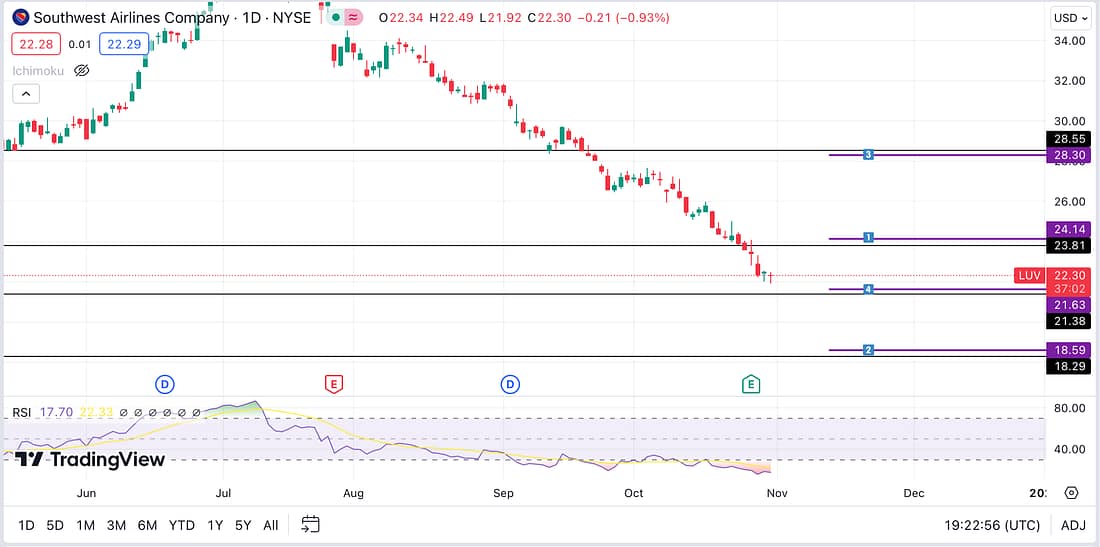Screen dimensions: 1100x547
Task: Toggle ADJ adjusted data setting
Action: click(1072, 525)
